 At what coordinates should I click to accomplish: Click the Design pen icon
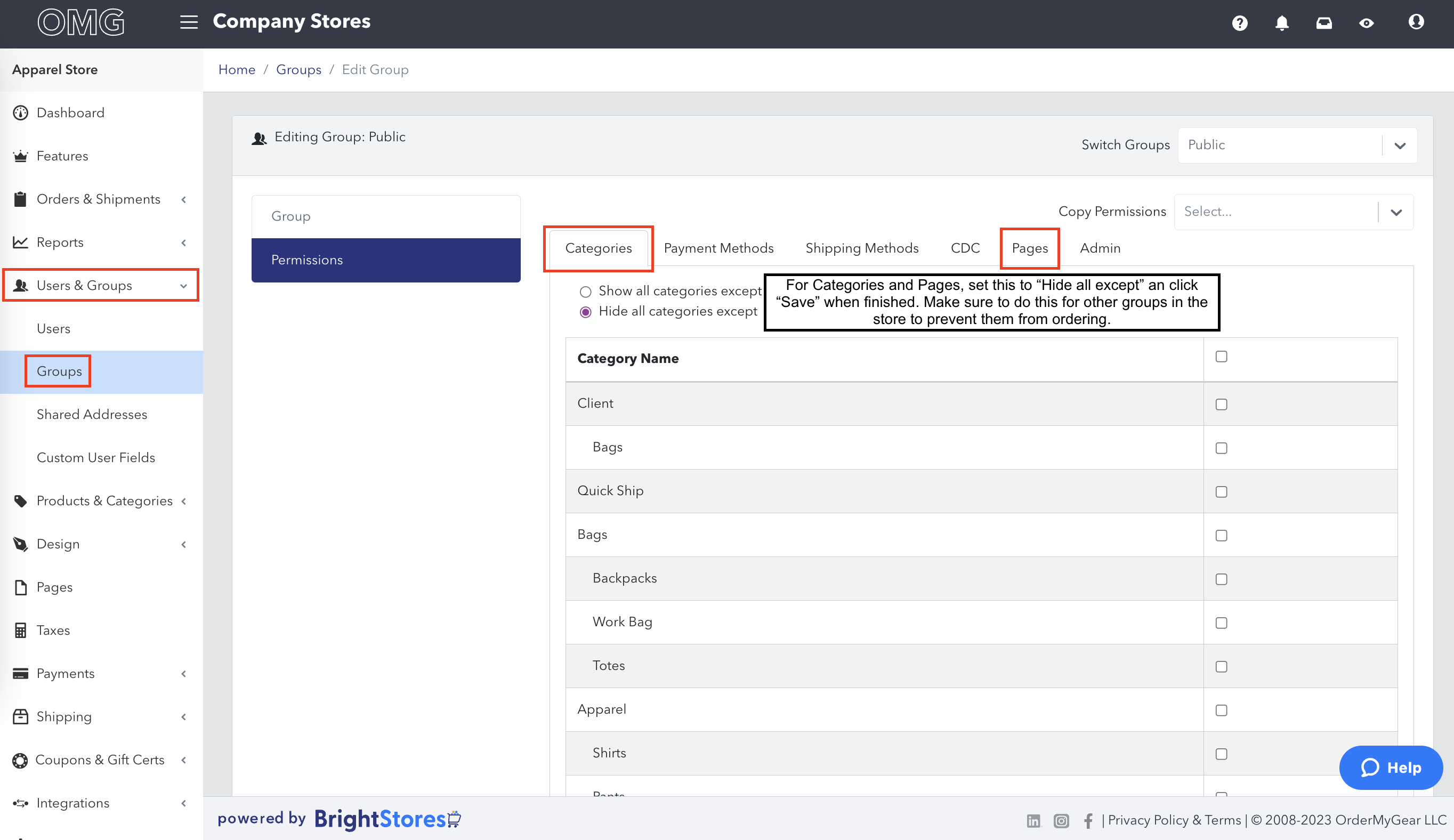20,544
